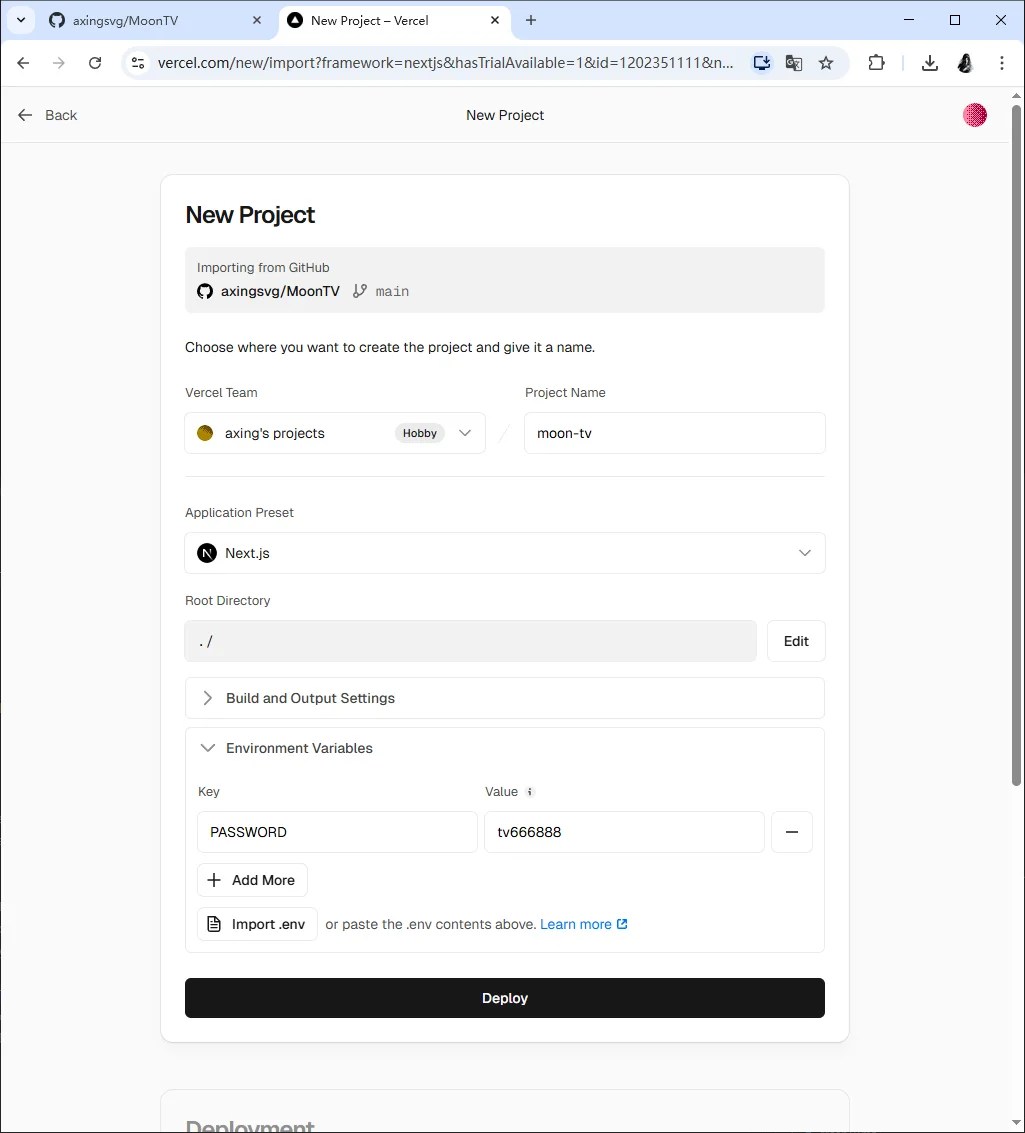Click the info icon beside Value
This screenshot has height=1133, width=1025.
(529, 792)
